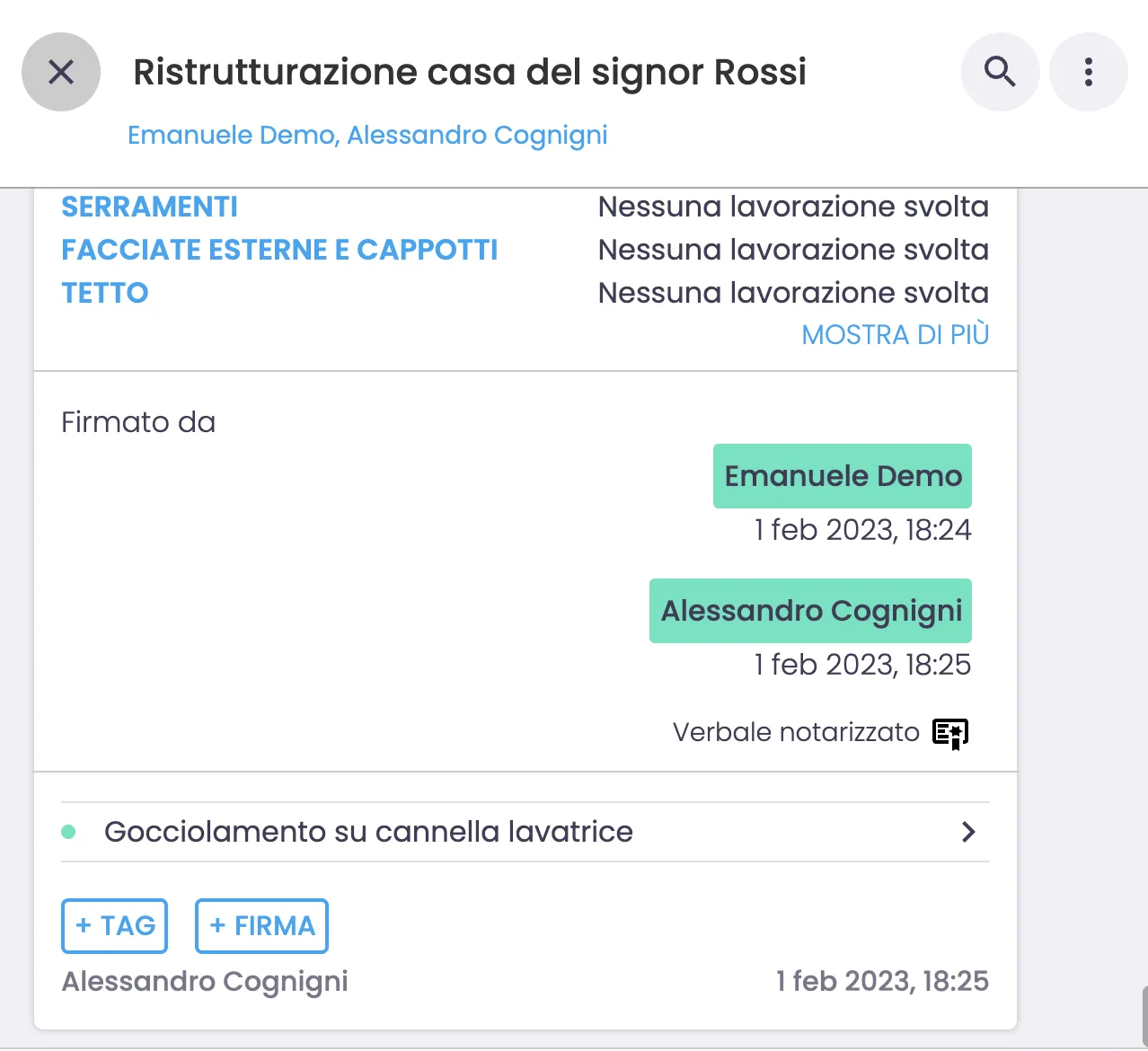Click the page title Ristrutturazione casa del signor Rossi
Screen dimensions: 1148x1051
pos(469,72)
